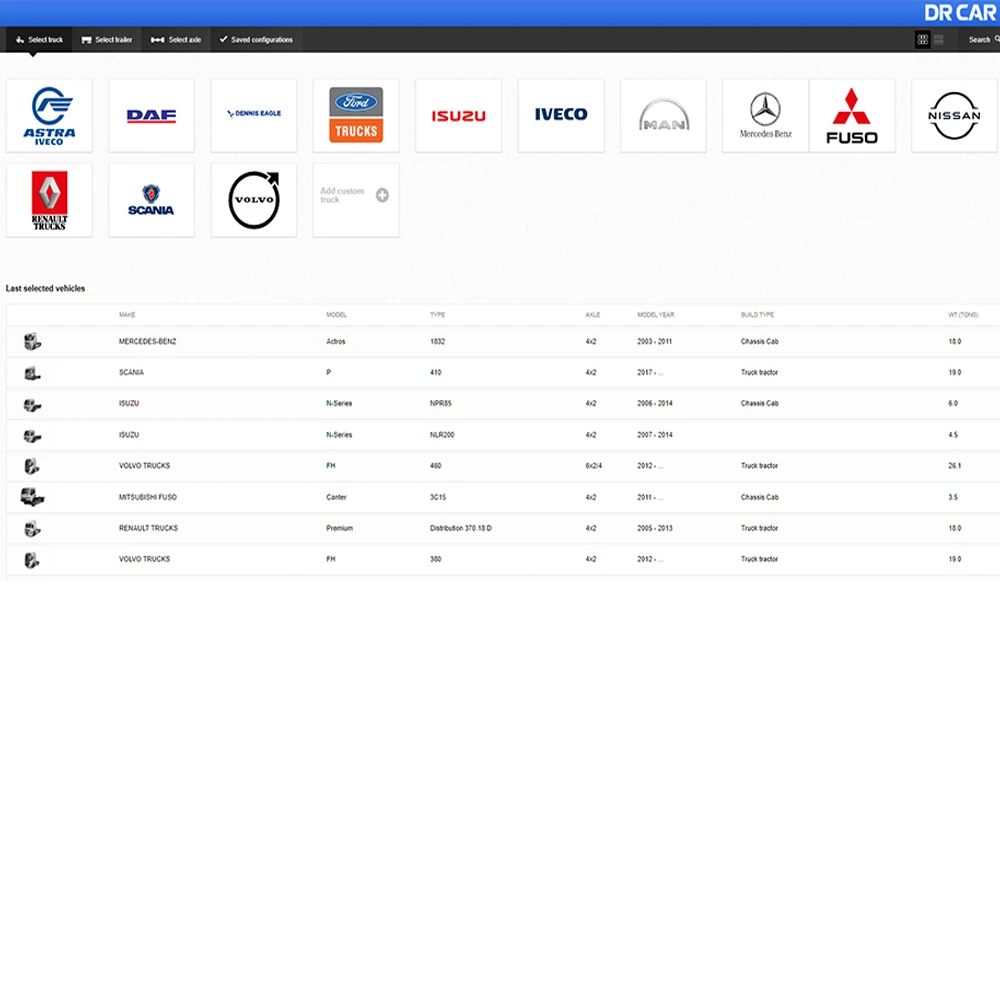Click the Add custom truck plus icon
This screenshot has width=1000, height=1000.
(x=382, y=195)
